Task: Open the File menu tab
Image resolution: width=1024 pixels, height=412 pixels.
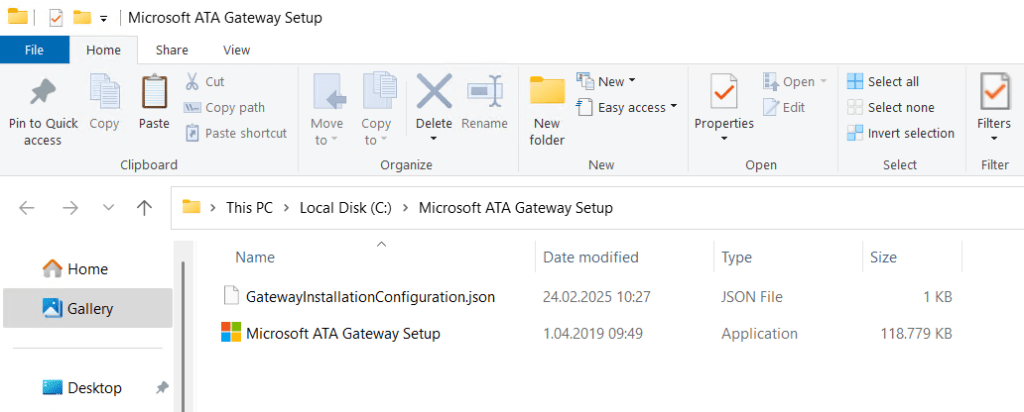Action: tap(34, 49)
